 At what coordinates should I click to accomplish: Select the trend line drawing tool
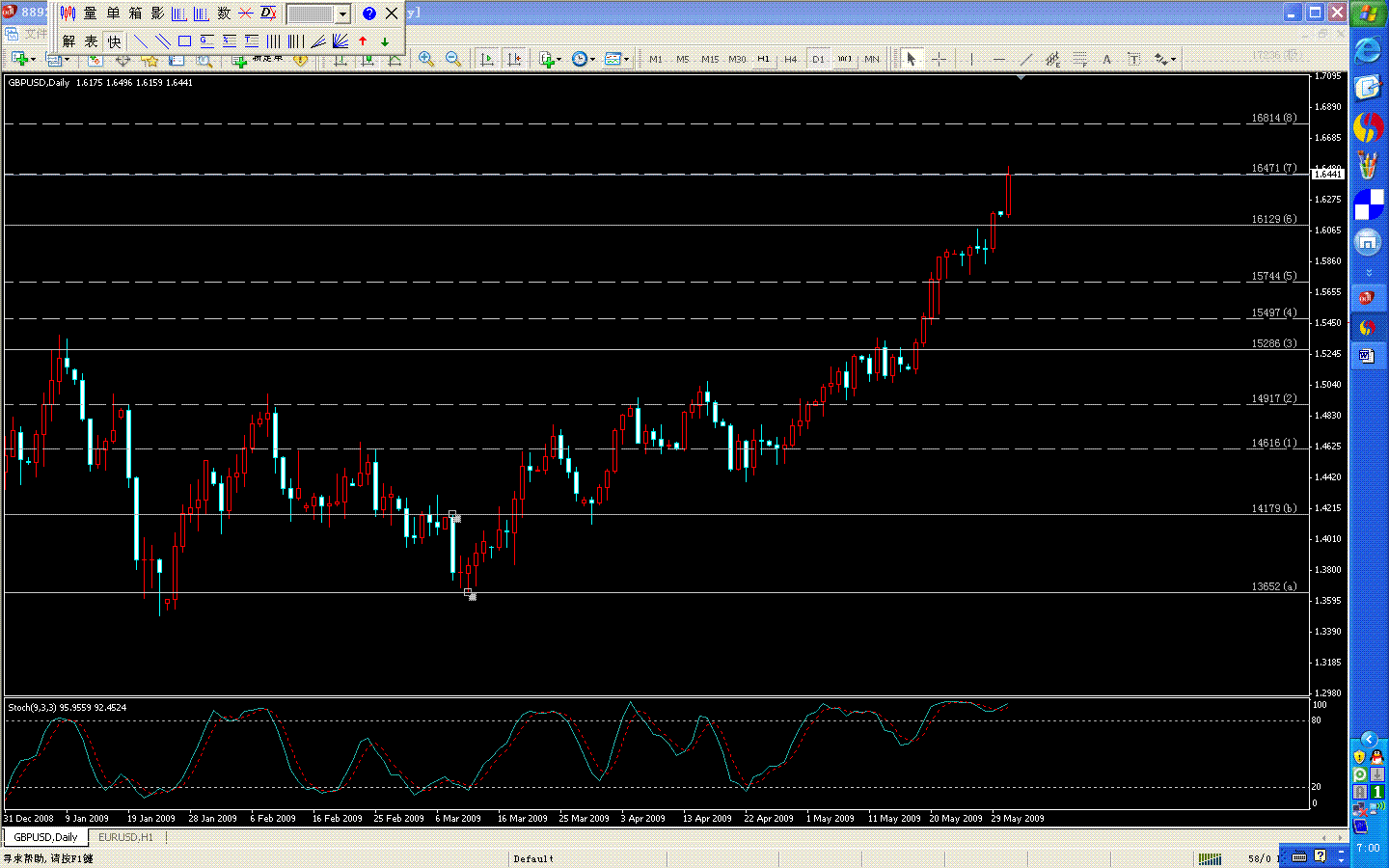click(x=141, y=41)
